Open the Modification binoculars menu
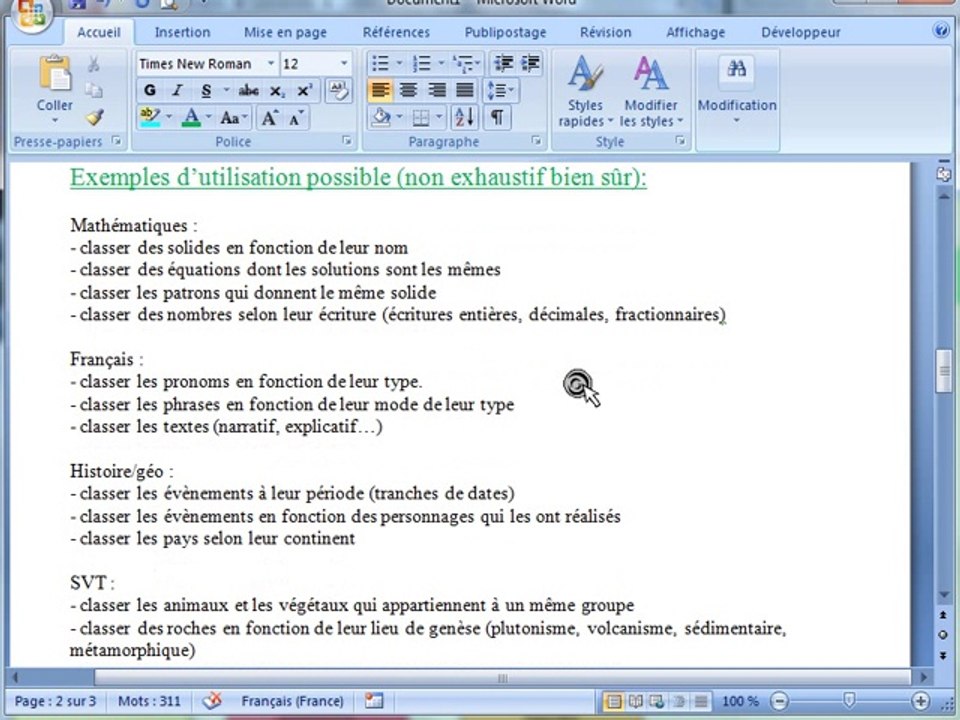960x720 pixels. (x=737, y=89)
